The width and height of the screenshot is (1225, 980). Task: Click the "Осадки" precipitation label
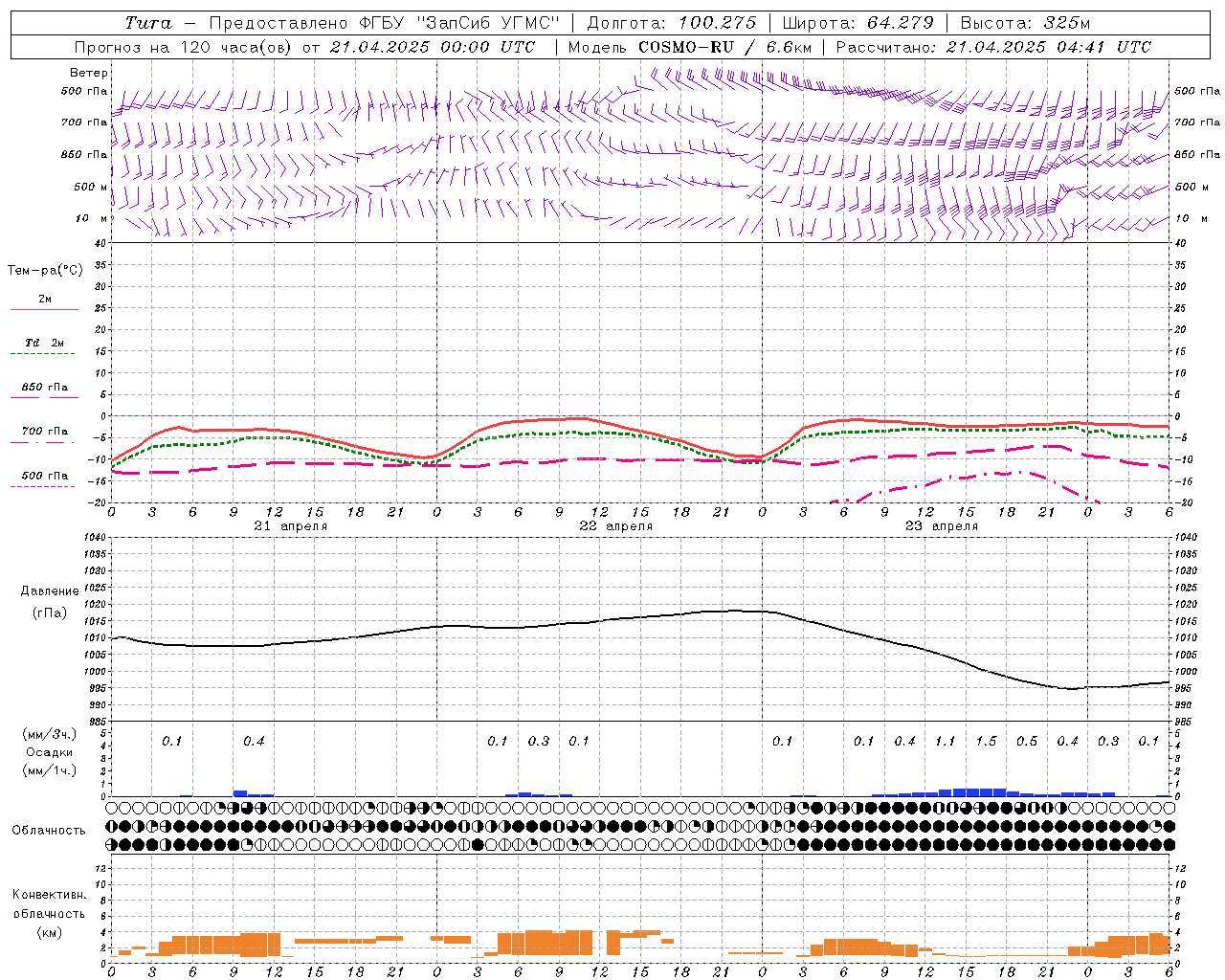click(x=49, y=752)
